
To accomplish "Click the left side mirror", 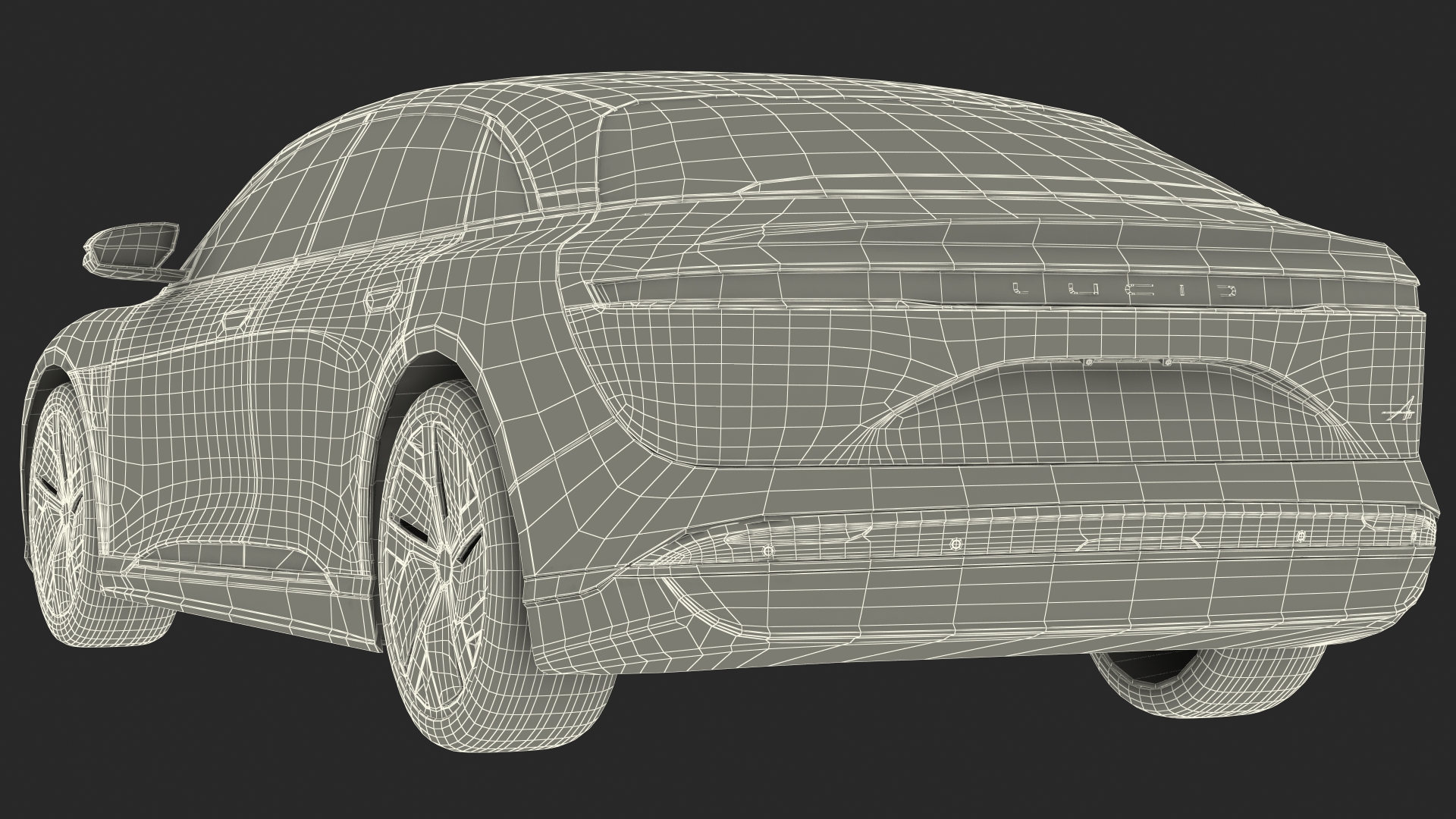I will tap(130, 247).
